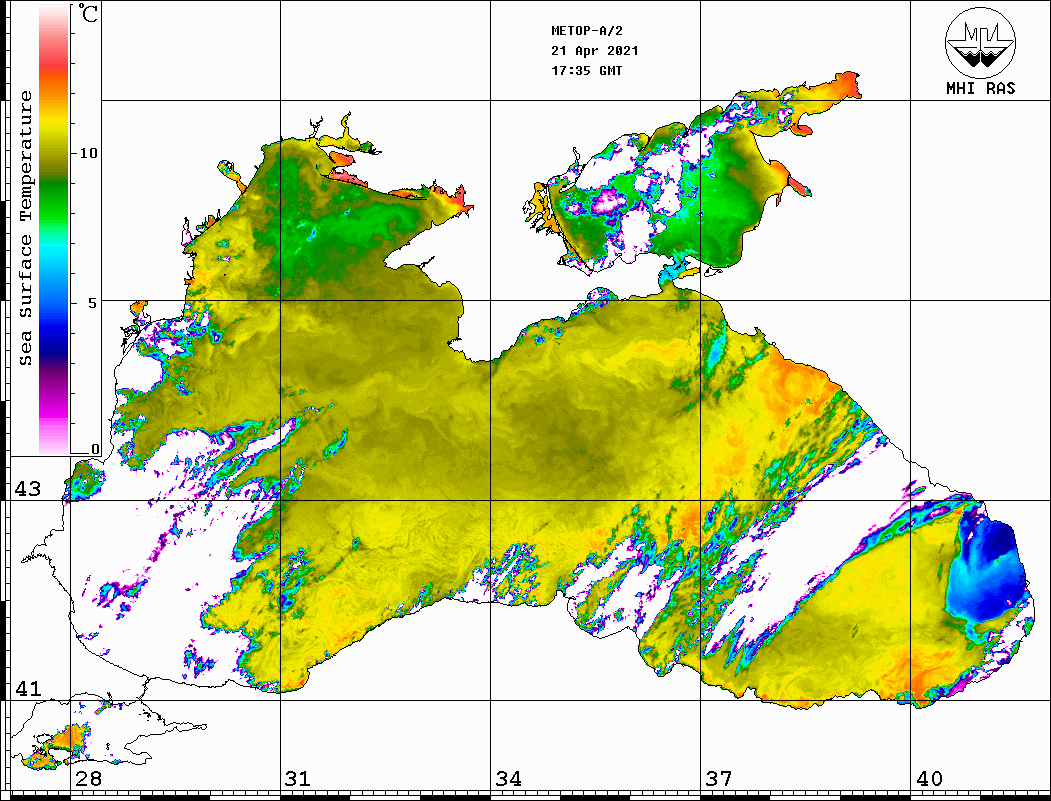
Task: Click the '10' tick on temperature scale
Action: point(88,153)
